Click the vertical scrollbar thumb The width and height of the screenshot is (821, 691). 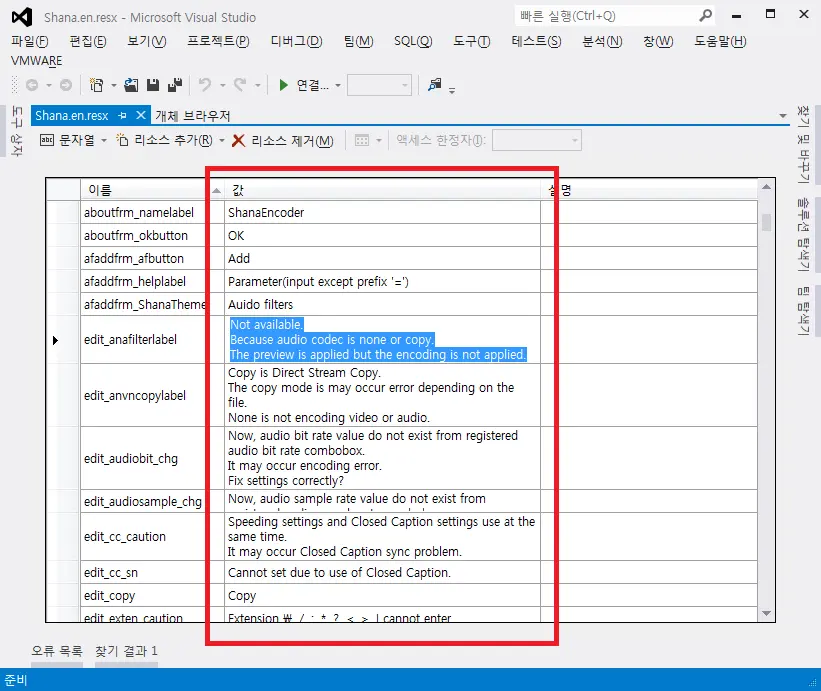click(766, 222)
